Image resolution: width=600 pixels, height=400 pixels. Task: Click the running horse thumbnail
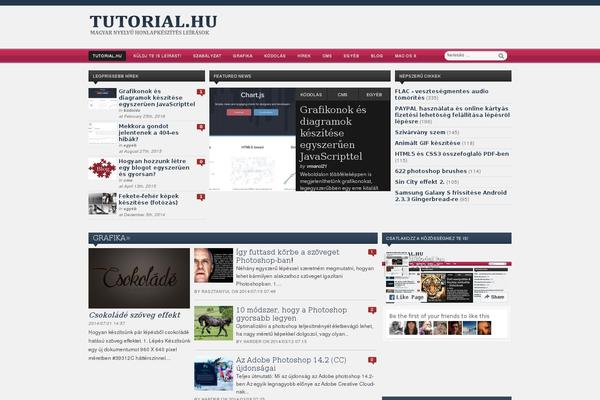[213, 323]
